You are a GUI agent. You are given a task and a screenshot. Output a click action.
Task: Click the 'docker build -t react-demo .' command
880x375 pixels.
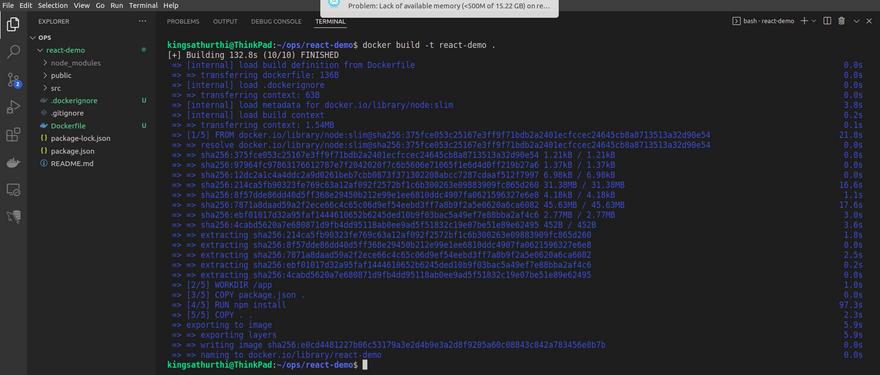429,45
